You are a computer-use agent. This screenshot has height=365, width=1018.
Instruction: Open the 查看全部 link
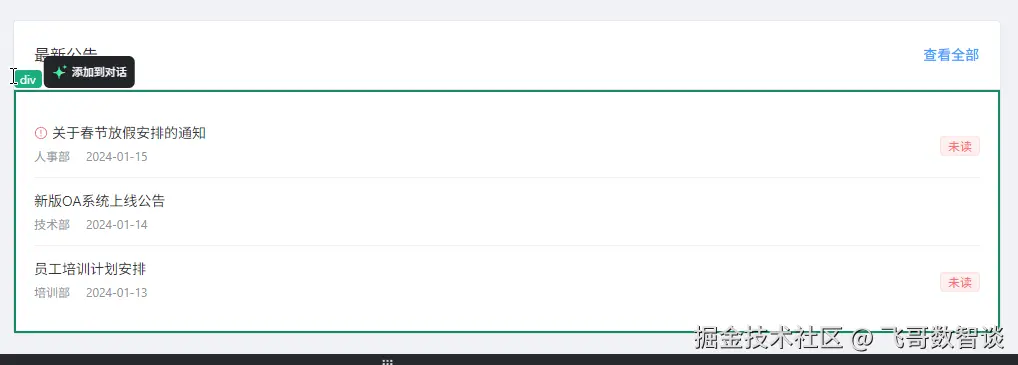(950, 55)
